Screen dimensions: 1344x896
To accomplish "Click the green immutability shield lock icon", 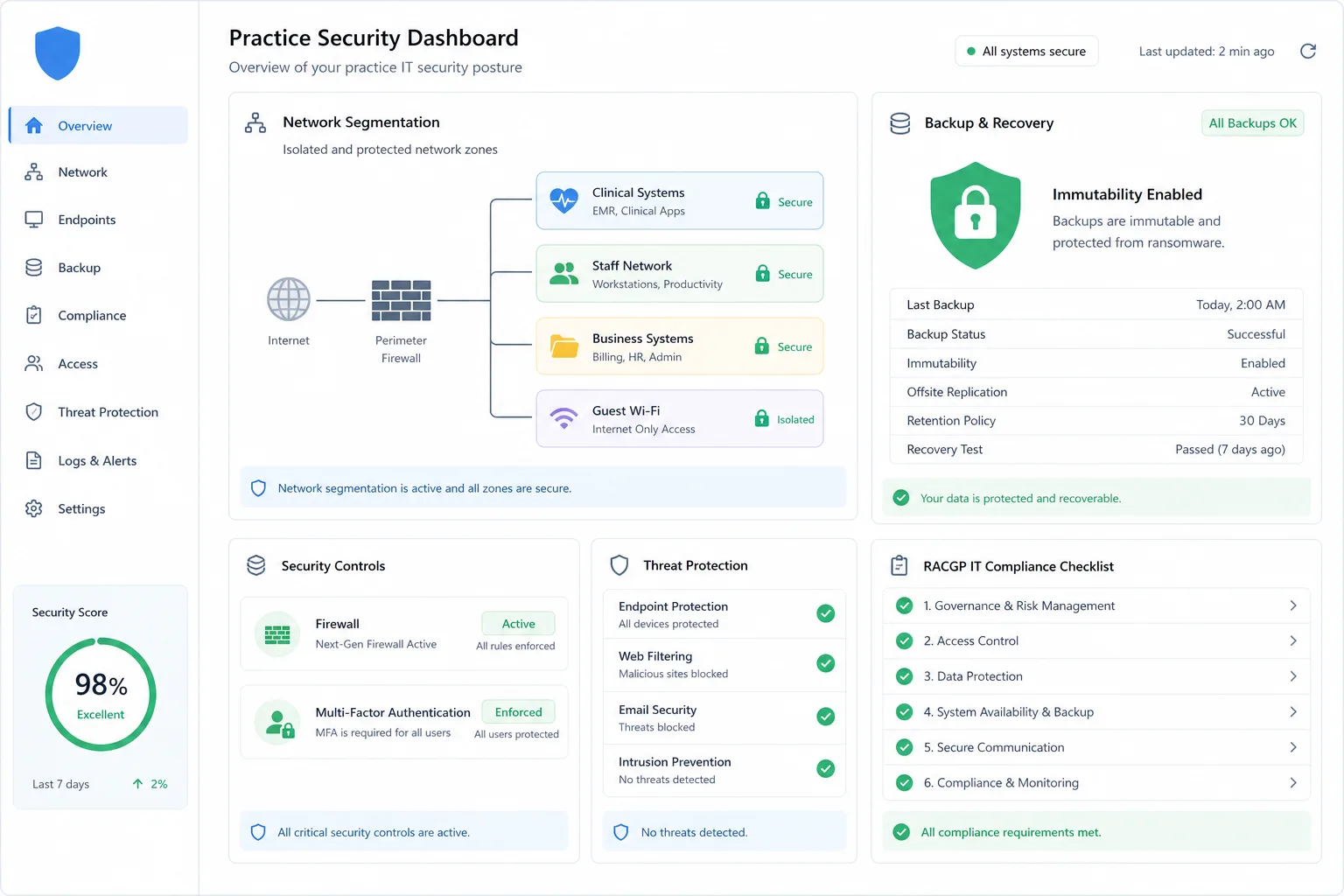I will [976, 215].
